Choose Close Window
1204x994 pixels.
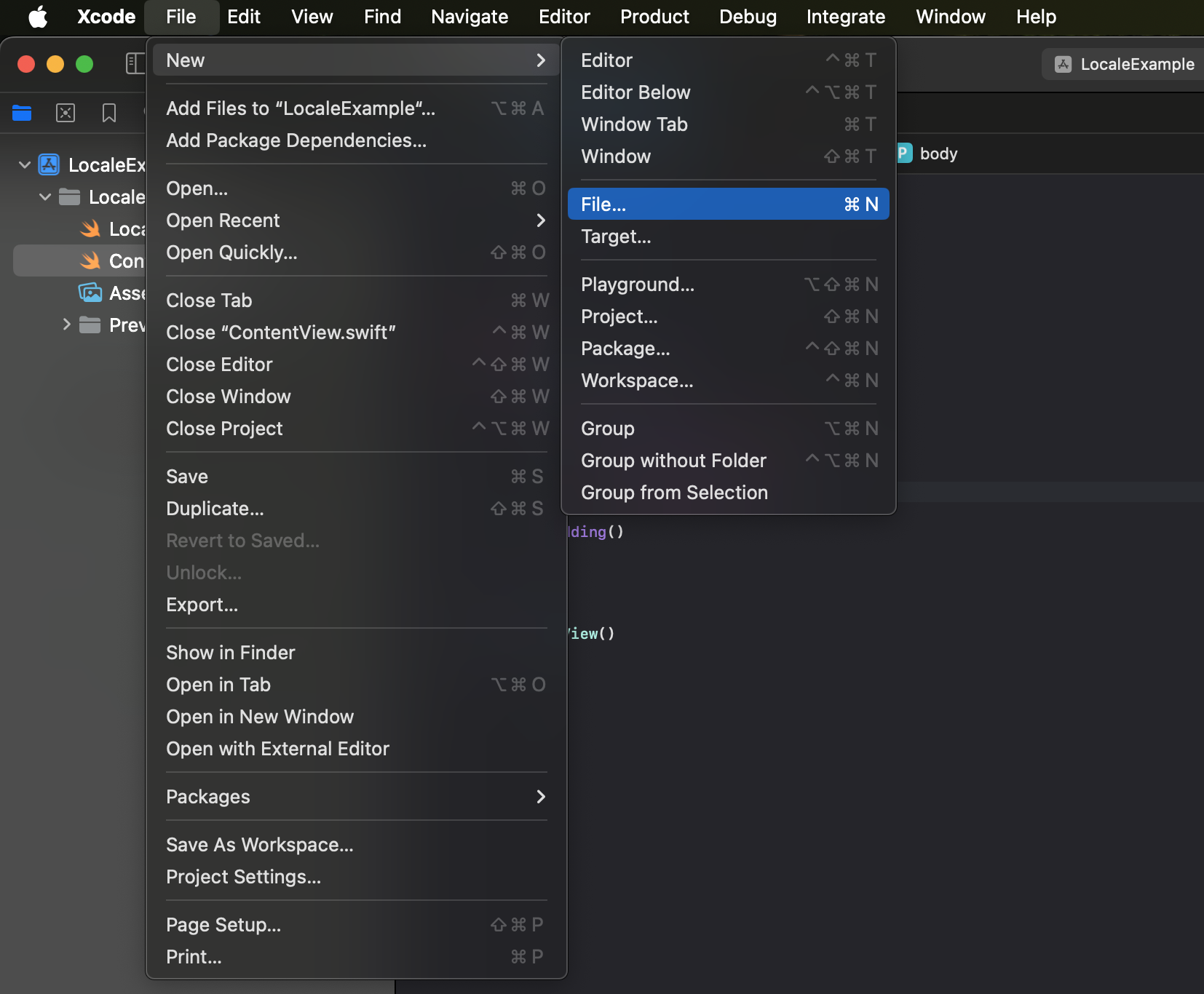357,397
